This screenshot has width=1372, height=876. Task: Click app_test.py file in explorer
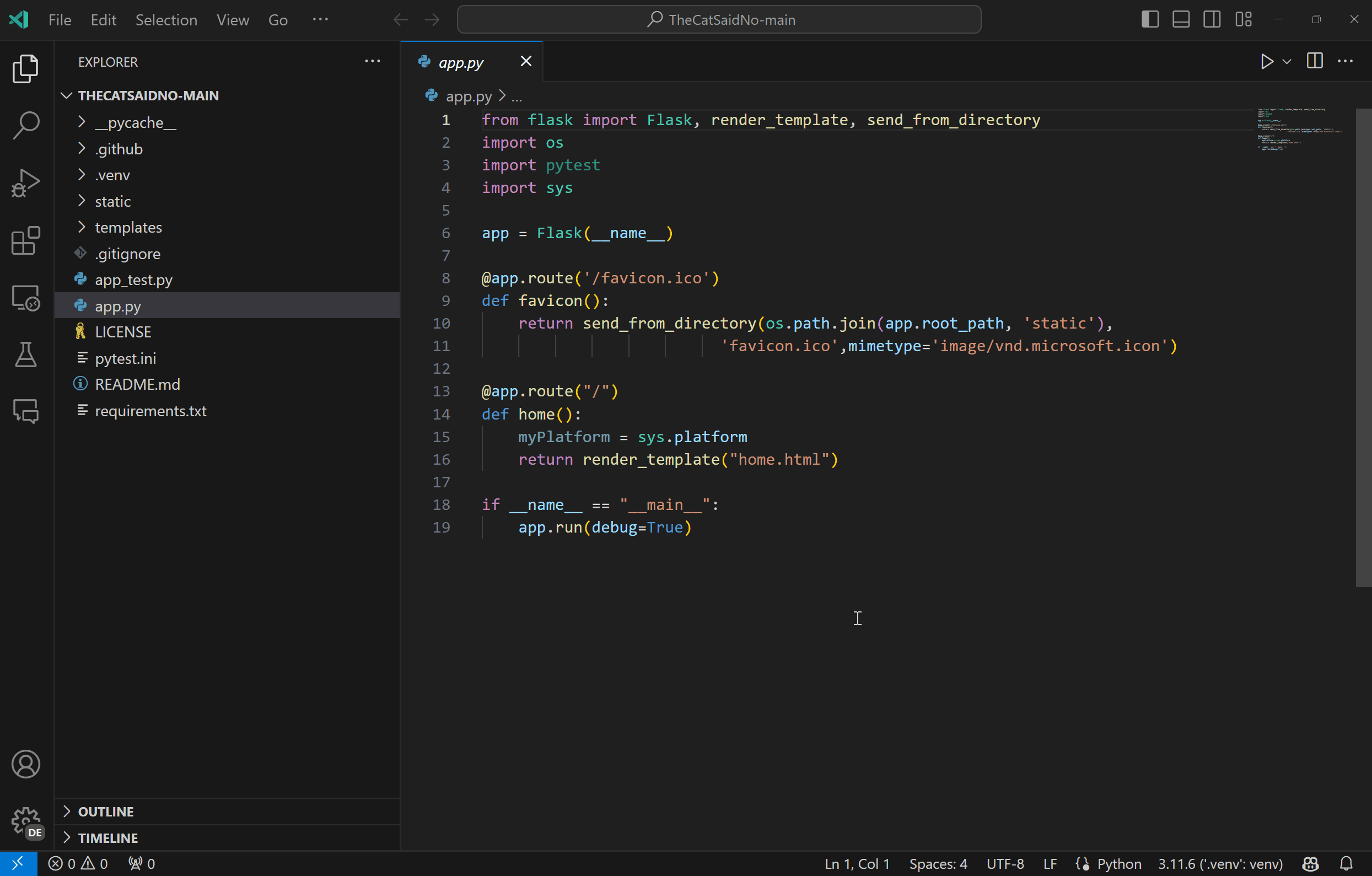pyautogui.click(x=133, y=279)
